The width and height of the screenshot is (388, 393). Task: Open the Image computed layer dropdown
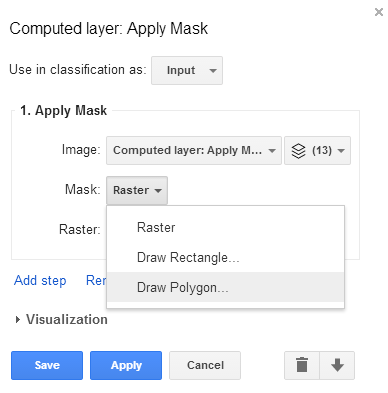coord(194,150)
